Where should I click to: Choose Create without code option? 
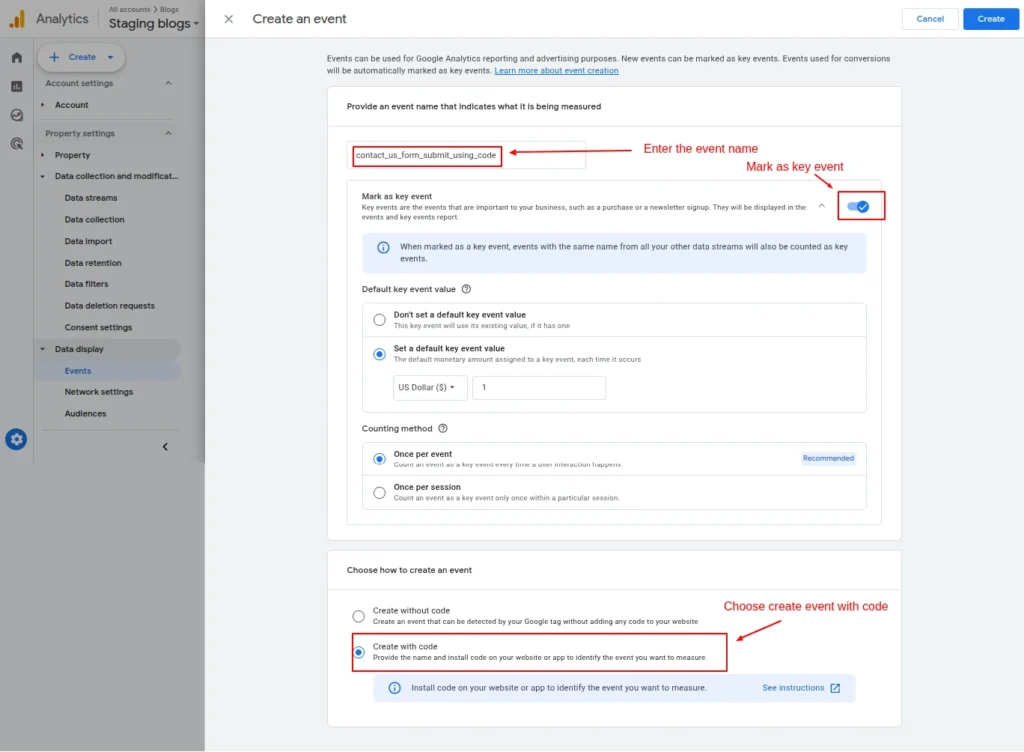[358, 616]
